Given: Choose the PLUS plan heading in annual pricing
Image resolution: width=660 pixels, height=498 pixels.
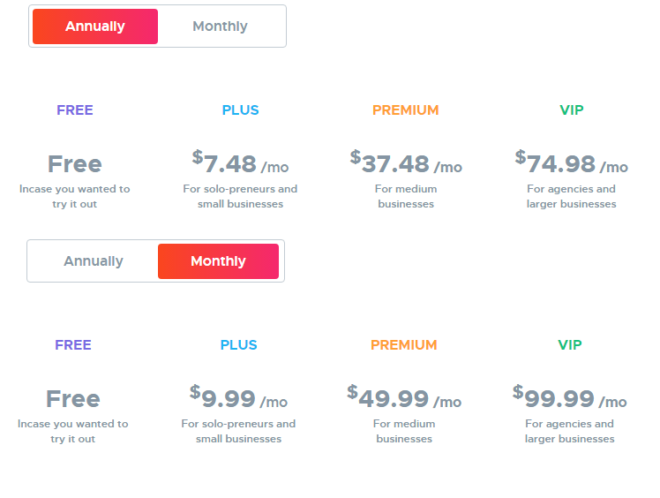Looking at the screenshot, I should click(240, 110).
